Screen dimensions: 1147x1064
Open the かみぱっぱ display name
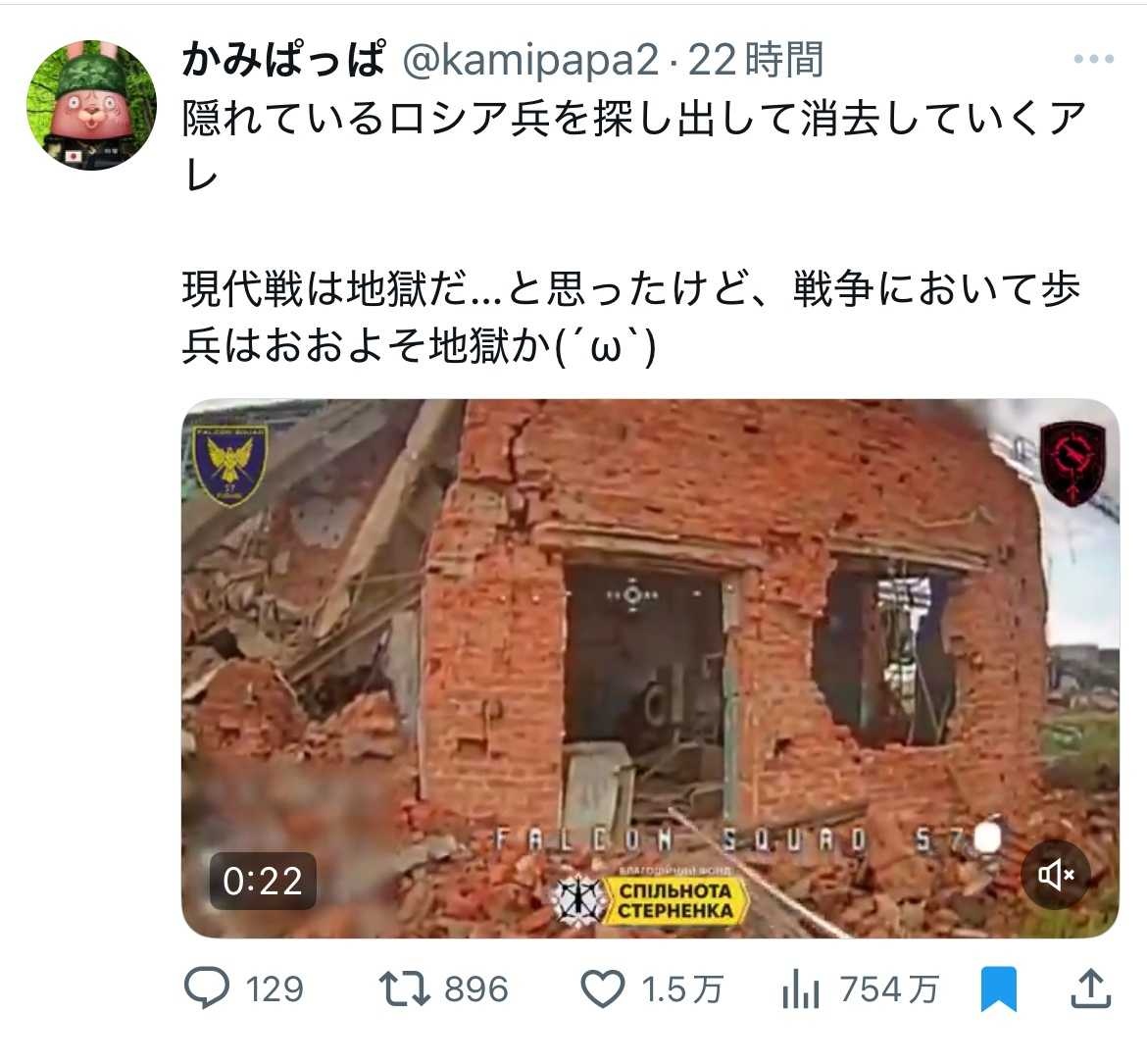click(x=283, y=60)
